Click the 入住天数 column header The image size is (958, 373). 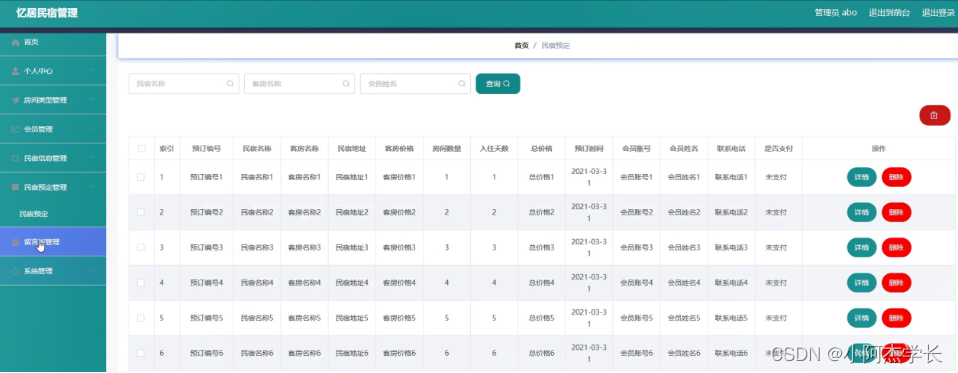click(x=494, y=148)
